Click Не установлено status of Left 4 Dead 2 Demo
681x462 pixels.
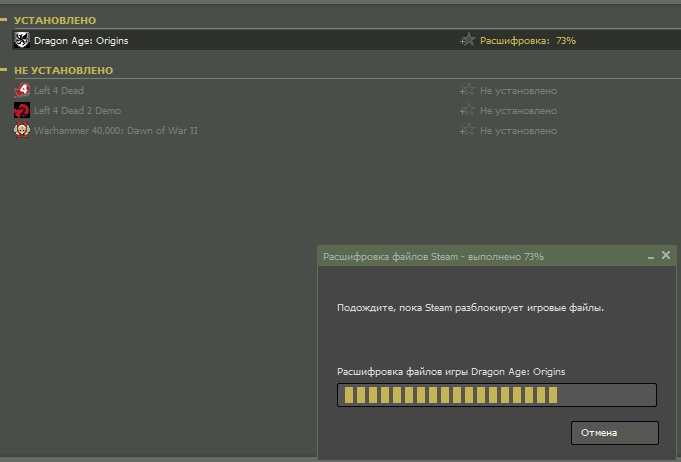pyautogui.click(x=518, y=111)
